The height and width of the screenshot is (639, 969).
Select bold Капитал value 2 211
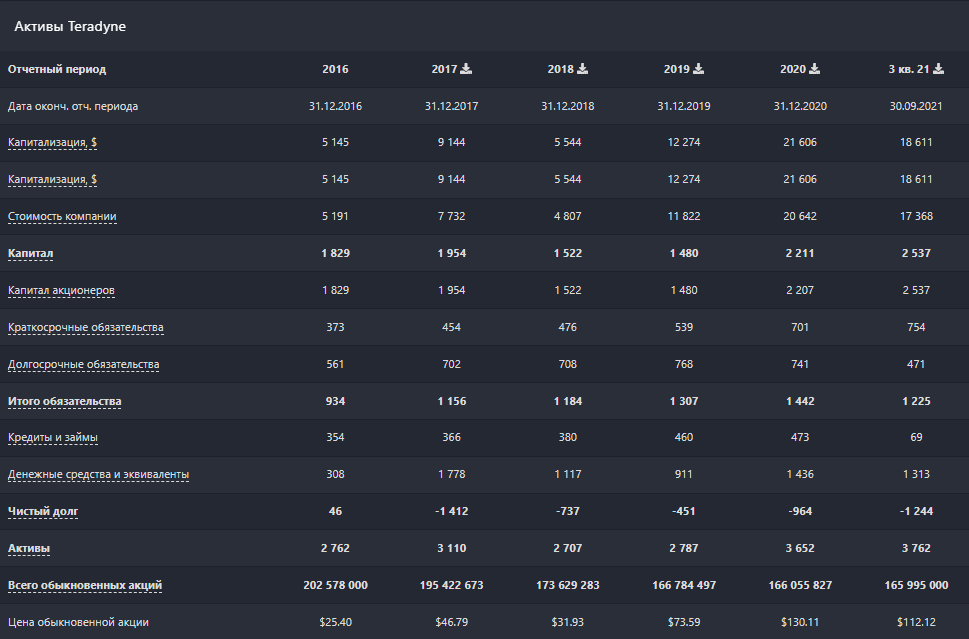(800, 253)
